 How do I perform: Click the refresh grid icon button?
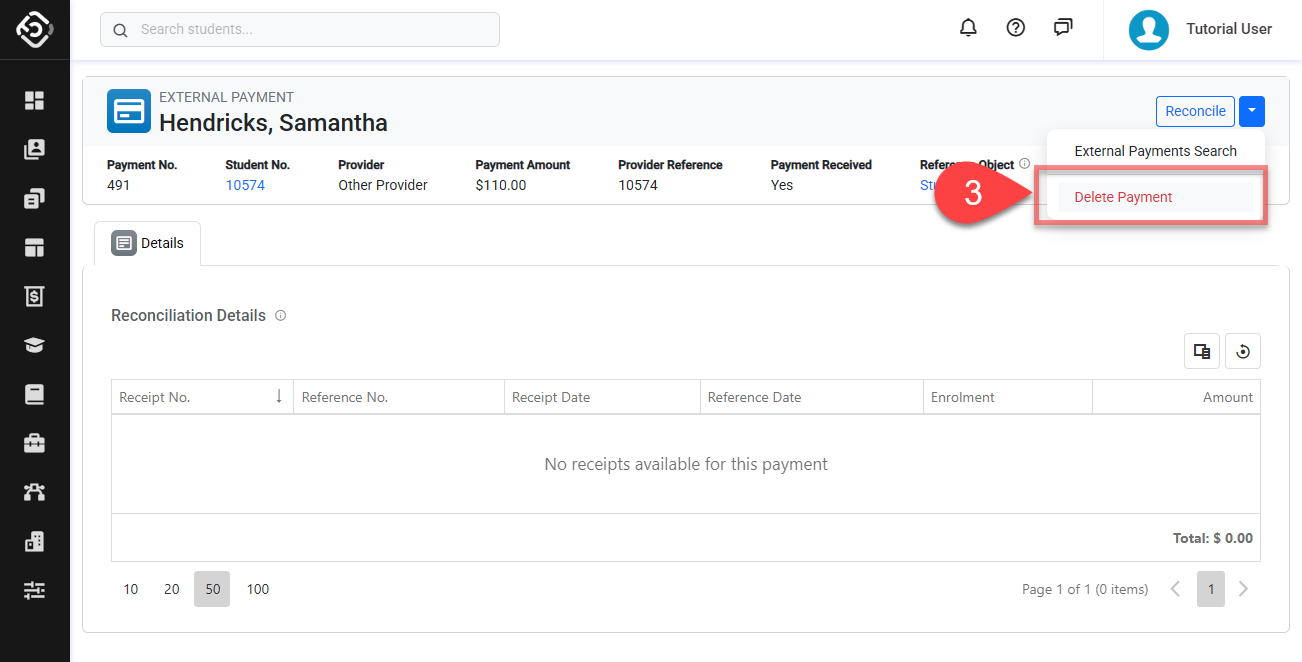pos(1243,351)
